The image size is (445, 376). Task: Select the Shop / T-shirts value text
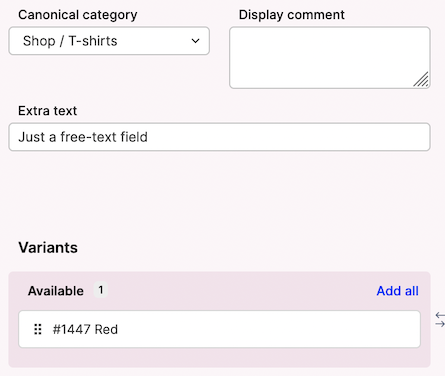tap(70, 41)
